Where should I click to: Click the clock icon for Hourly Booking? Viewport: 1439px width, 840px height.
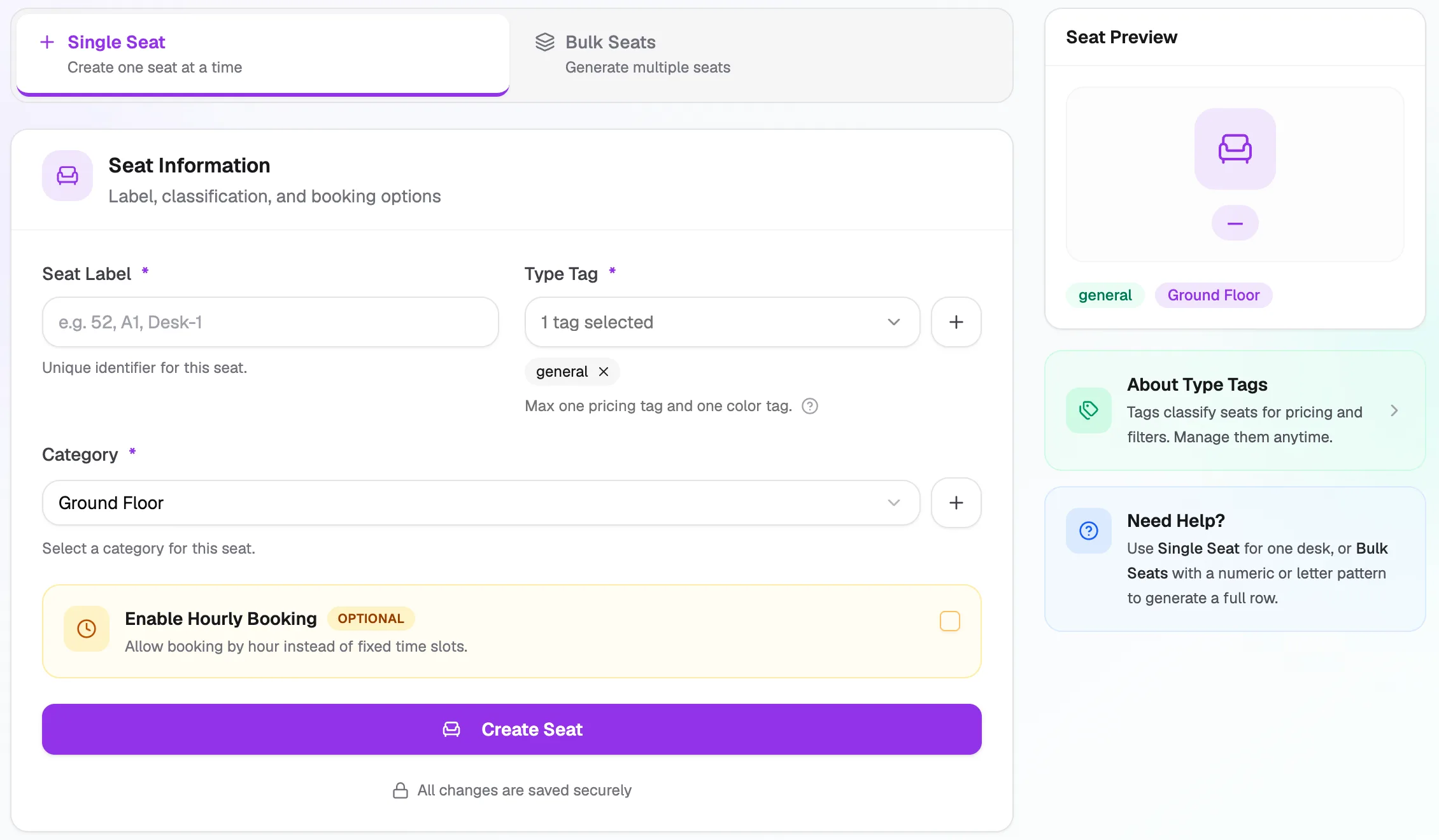click(x=87, y=629)
